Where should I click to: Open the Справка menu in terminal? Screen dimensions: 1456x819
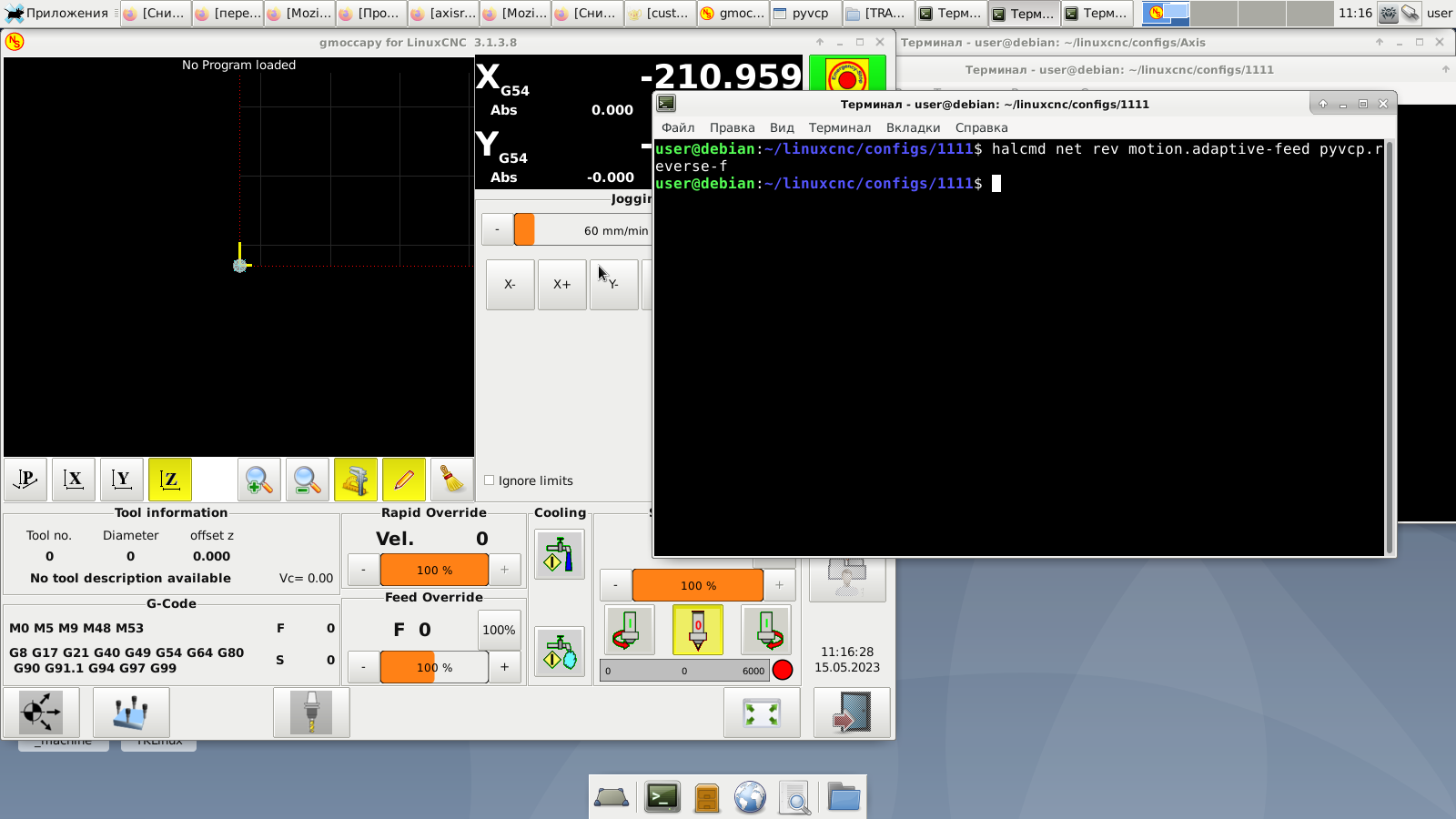coord(981,127)
